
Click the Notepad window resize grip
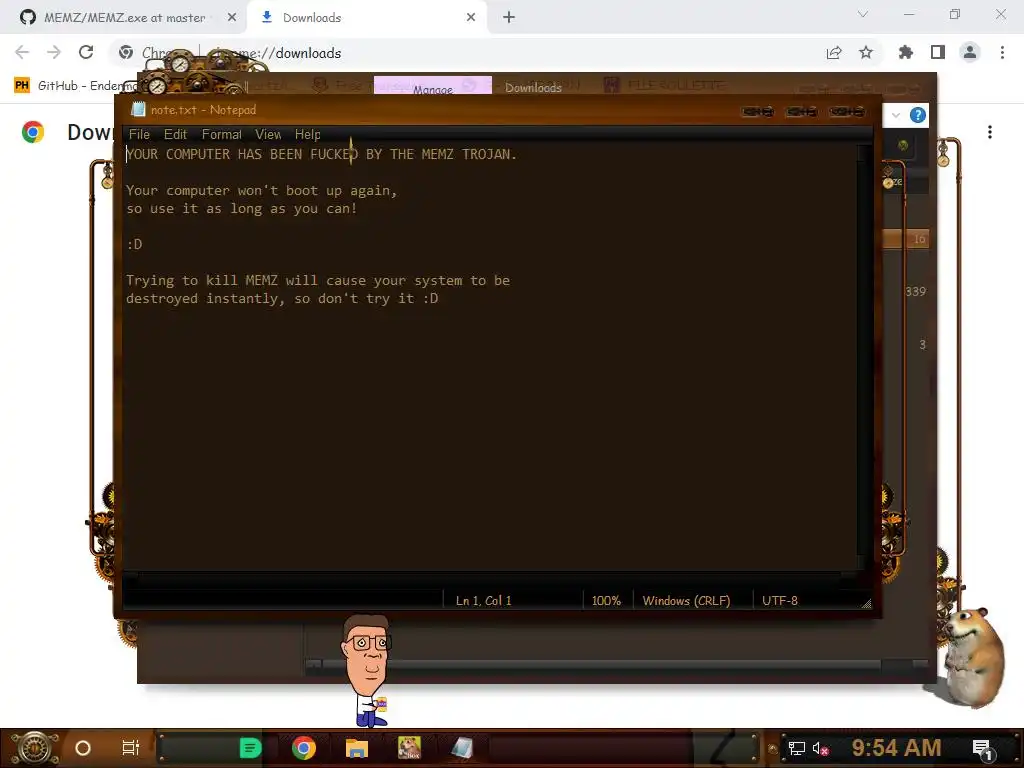[x=866, y=604]
